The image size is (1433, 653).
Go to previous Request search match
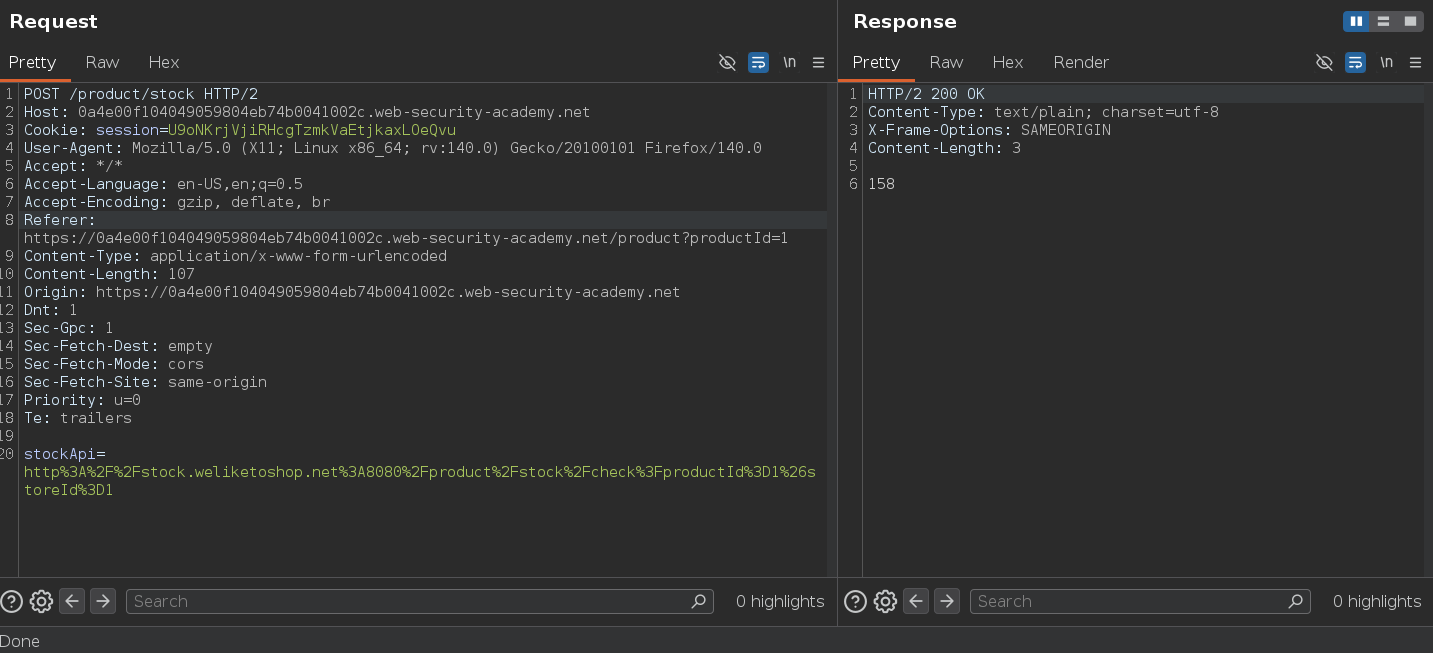[72, 601]
